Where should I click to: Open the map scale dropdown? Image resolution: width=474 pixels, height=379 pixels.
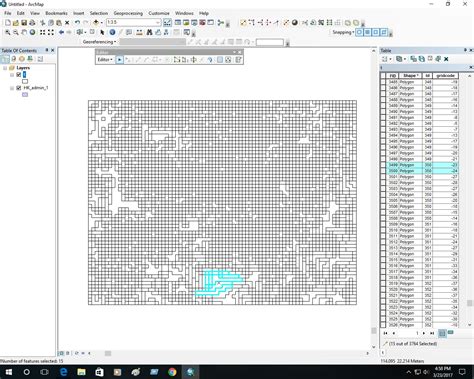click(x=158, y=22)
